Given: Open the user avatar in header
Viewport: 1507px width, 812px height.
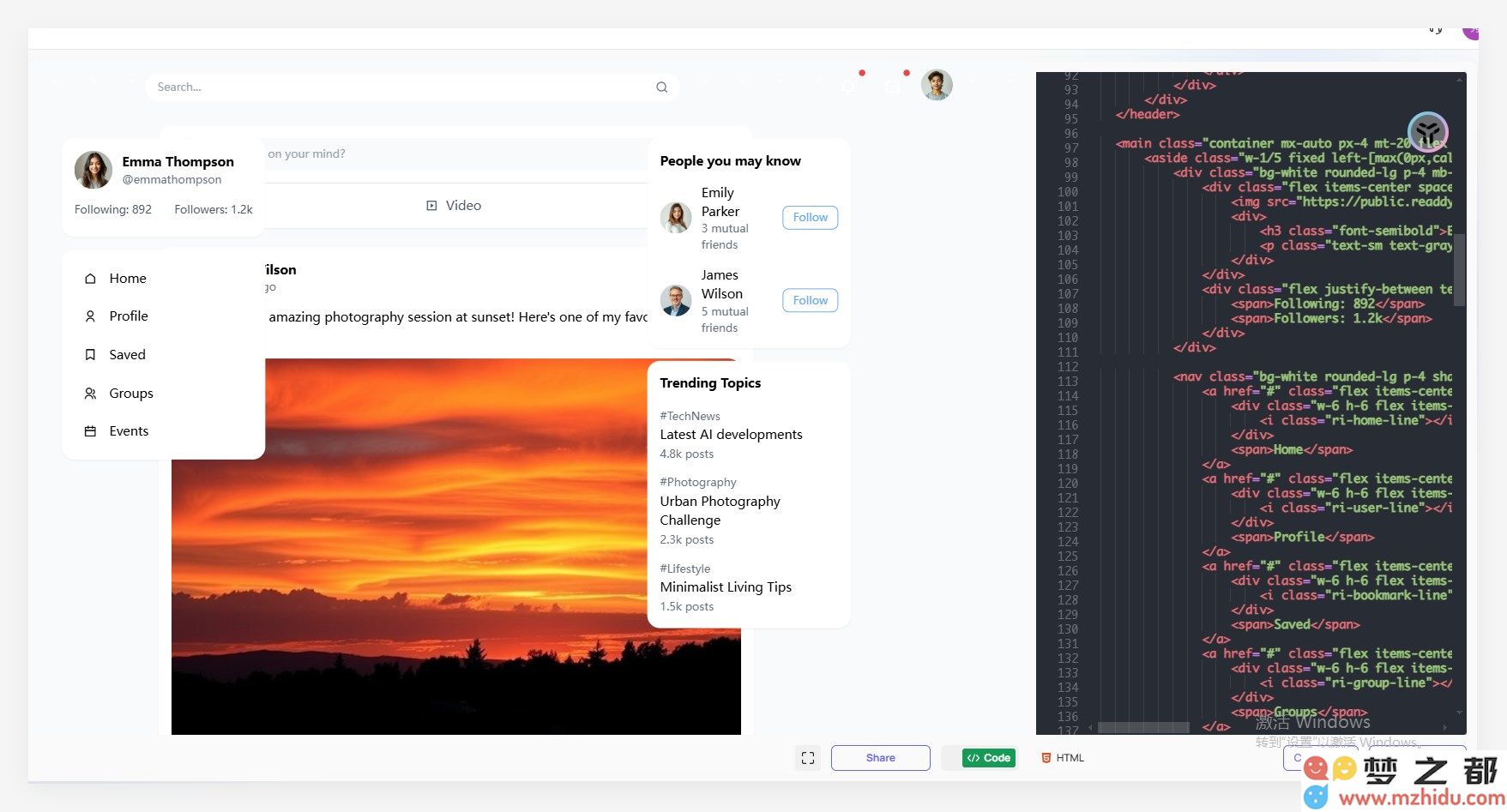Looking at the screenshot, I should tap(937, 85).
